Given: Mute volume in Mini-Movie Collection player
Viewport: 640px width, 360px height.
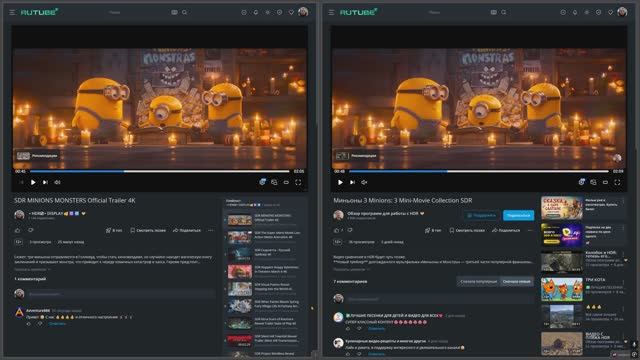Looking at the screenshot, I should point(364,182).
